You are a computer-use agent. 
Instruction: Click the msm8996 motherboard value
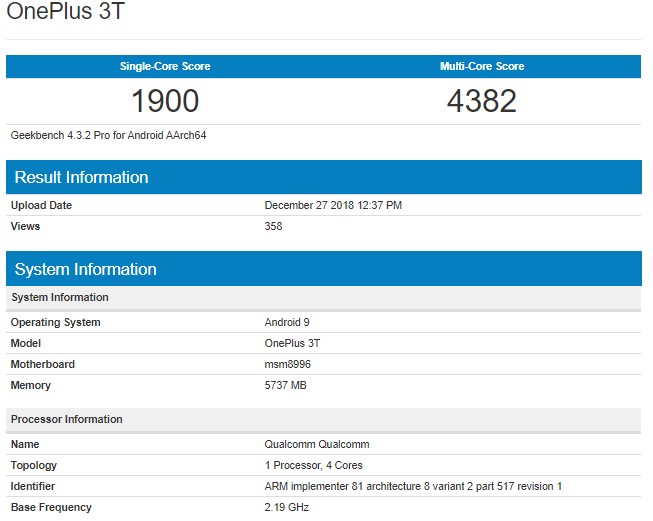click(287, 364)
